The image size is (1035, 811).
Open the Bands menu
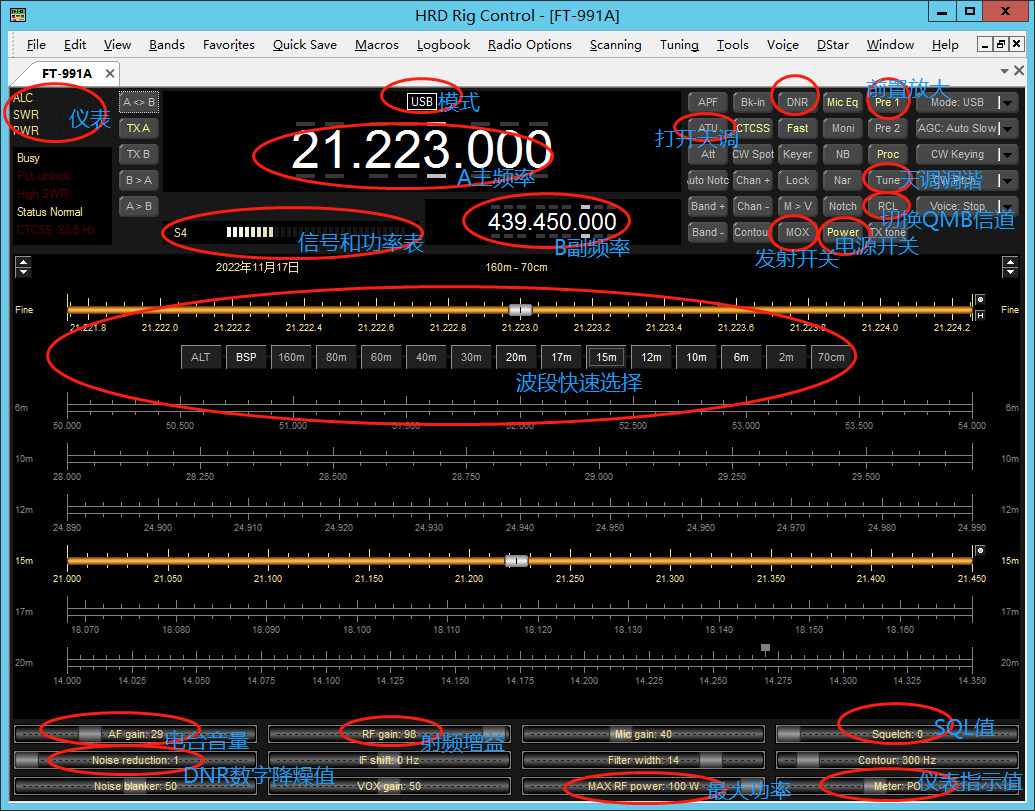pyautogui.click(x=166, y=44)
